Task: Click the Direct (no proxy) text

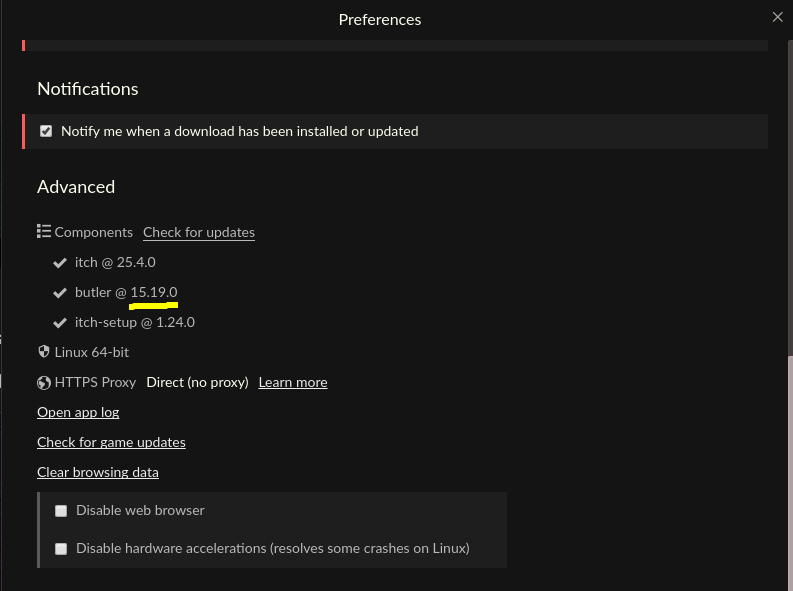Action: point(197,383)
